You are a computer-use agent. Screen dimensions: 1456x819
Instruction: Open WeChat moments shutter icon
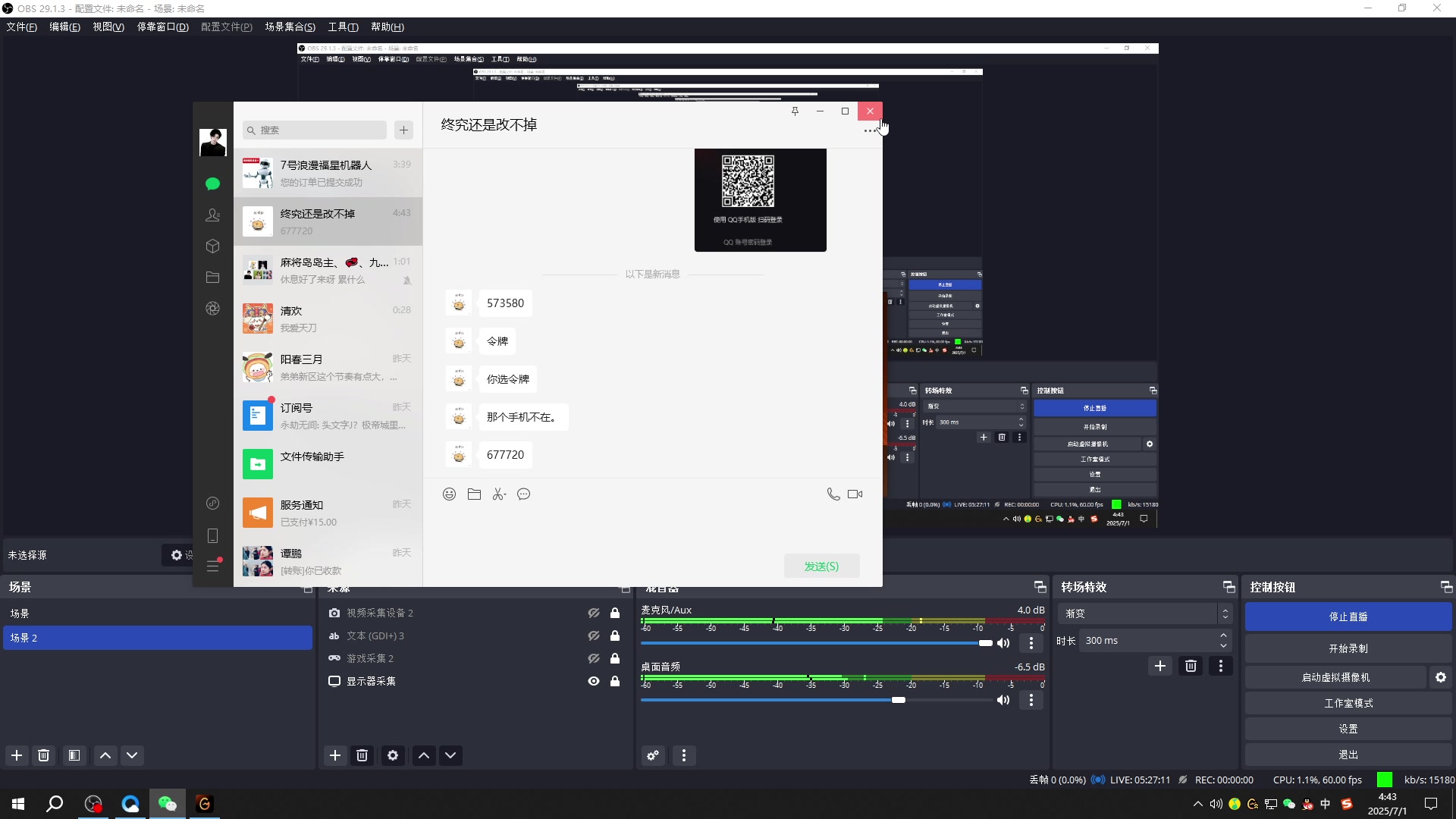coord(212,309)
